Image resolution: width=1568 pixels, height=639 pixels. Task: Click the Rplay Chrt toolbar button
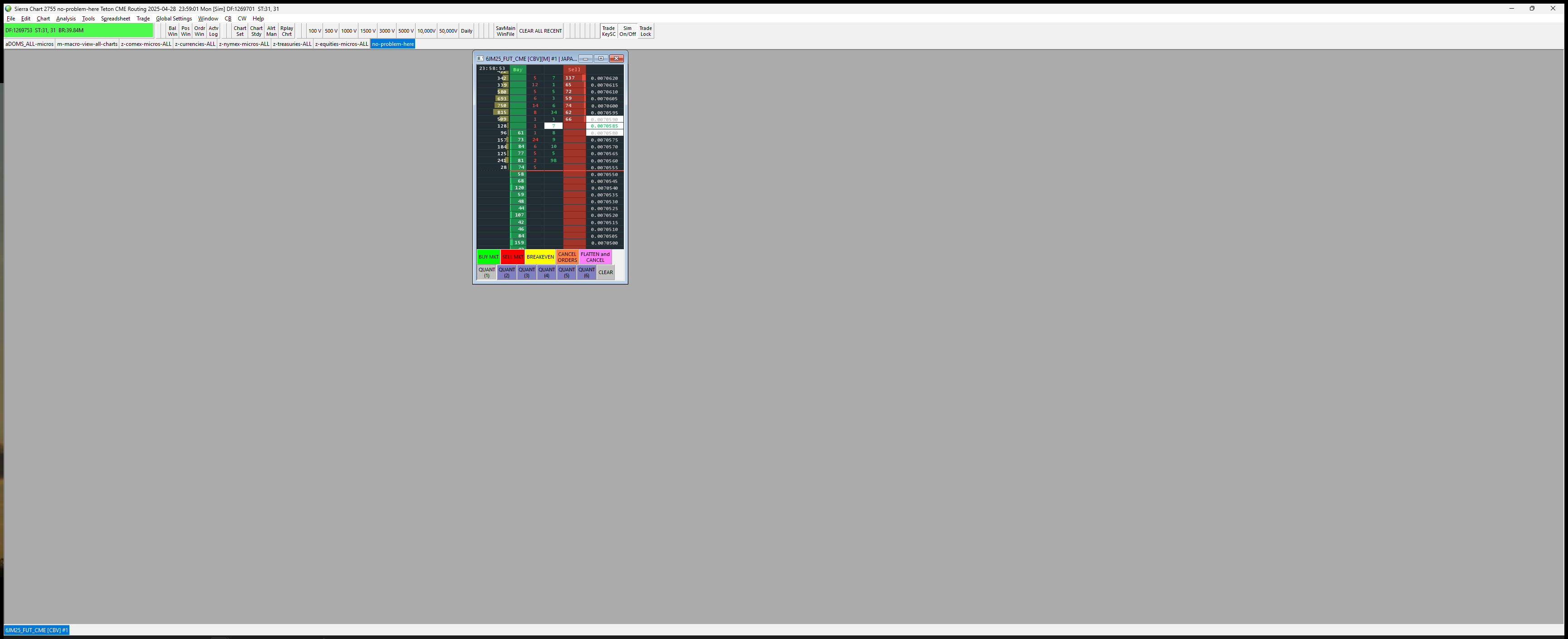287,31
